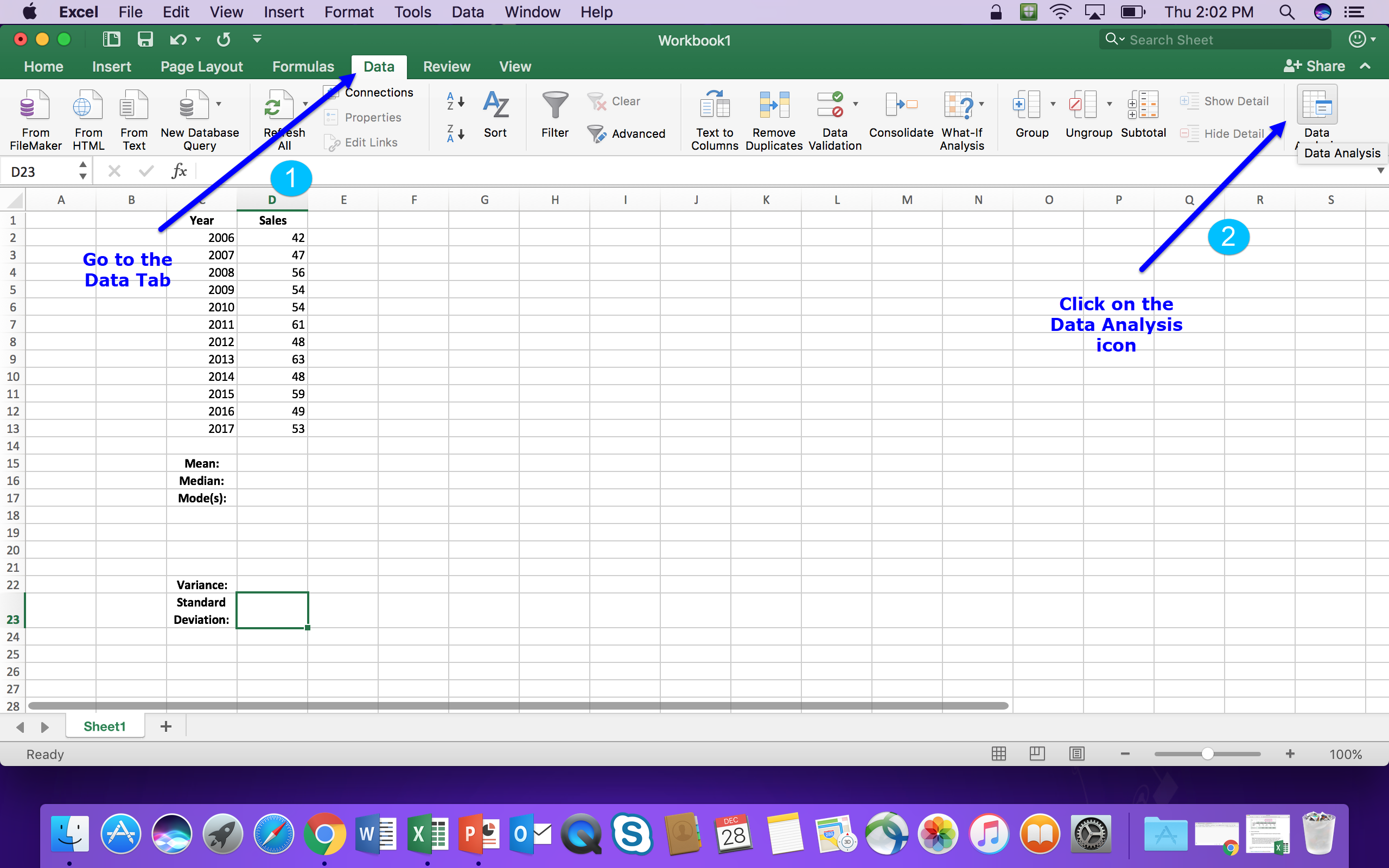This screenshot has width=1389, height=868.
Task: Expand the What-If Analysis dropdown
Action: [982, 104]
